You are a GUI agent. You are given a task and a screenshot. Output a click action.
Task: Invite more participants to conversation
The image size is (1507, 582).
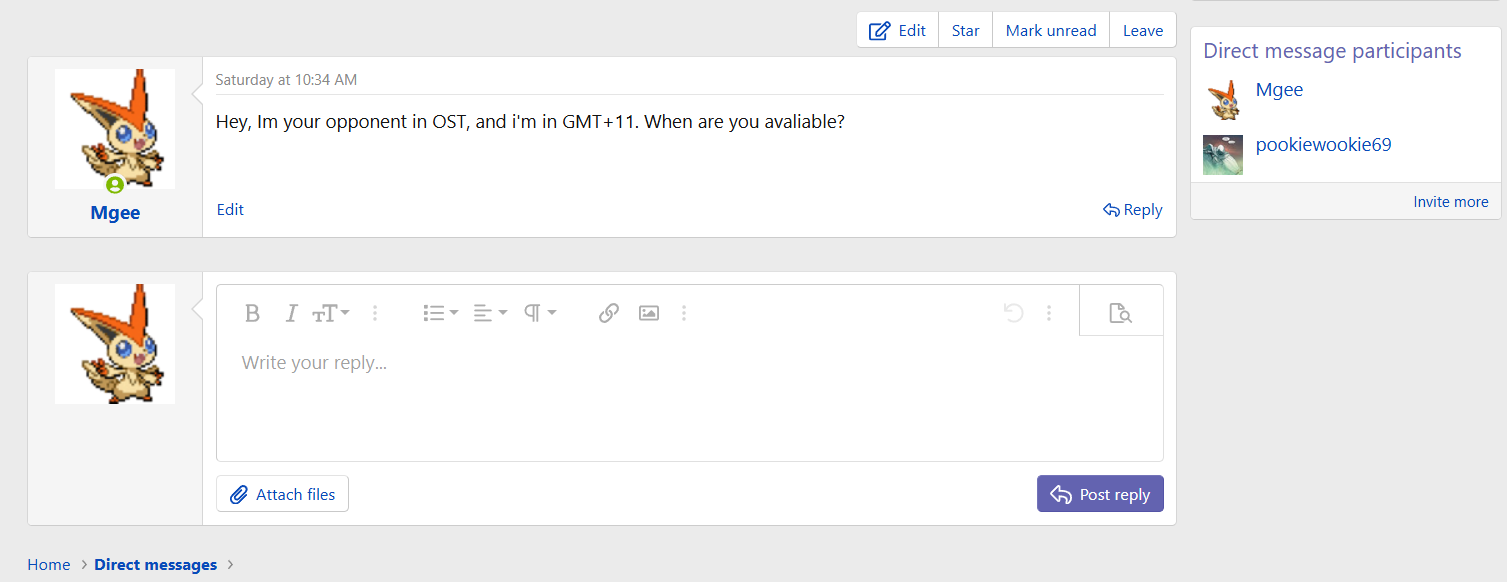tap(1450, 202)
